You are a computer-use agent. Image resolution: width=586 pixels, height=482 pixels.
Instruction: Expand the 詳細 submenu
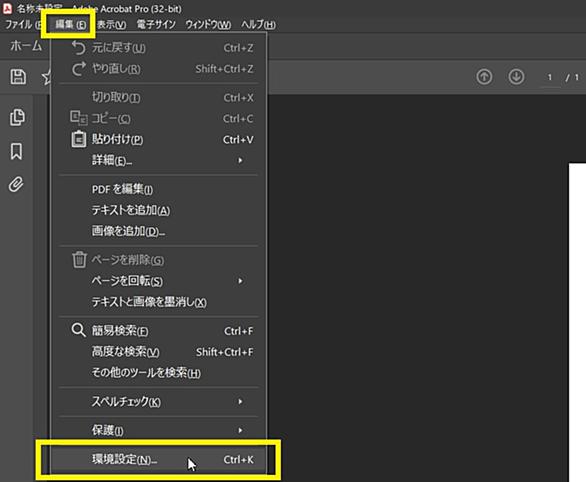158,160
